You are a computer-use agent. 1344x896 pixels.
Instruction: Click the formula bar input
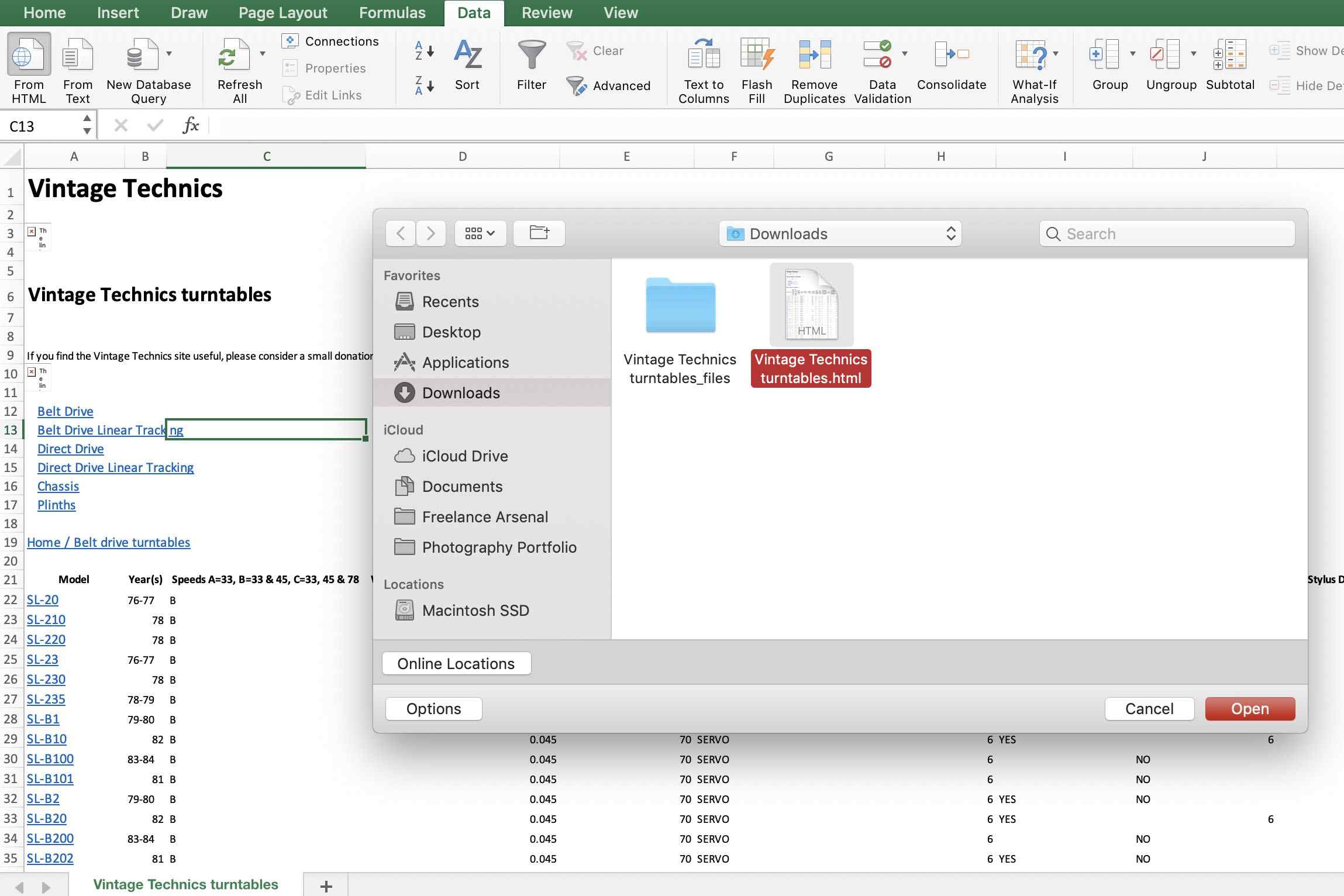coord(777,125)
